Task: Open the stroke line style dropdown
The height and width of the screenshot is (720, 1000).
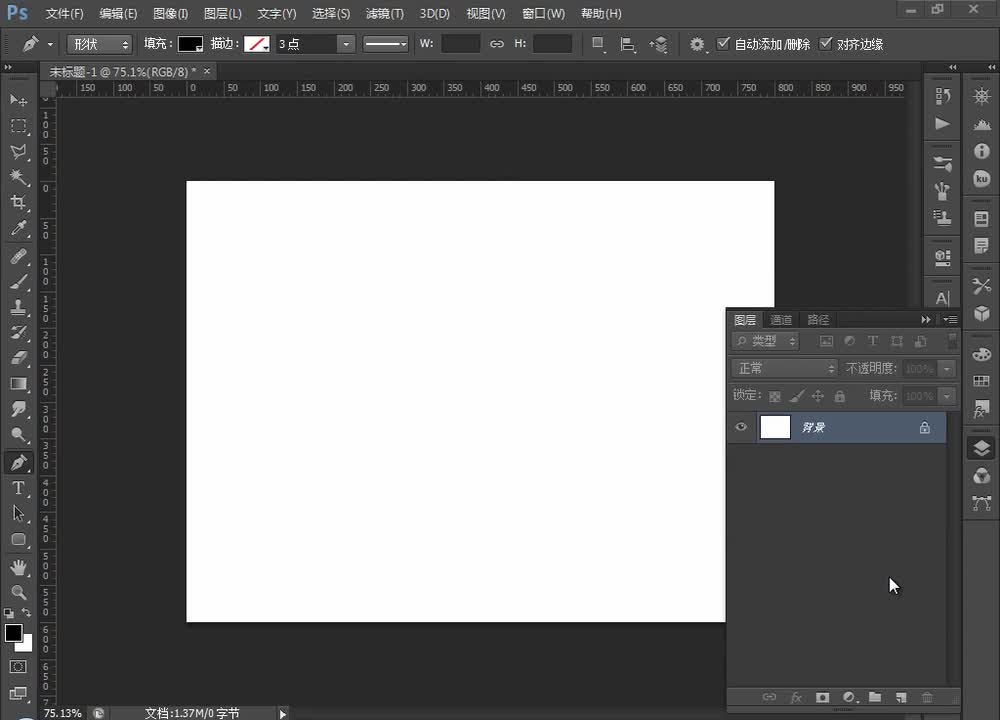Action: pyautogui.click(x=385, y=44)
